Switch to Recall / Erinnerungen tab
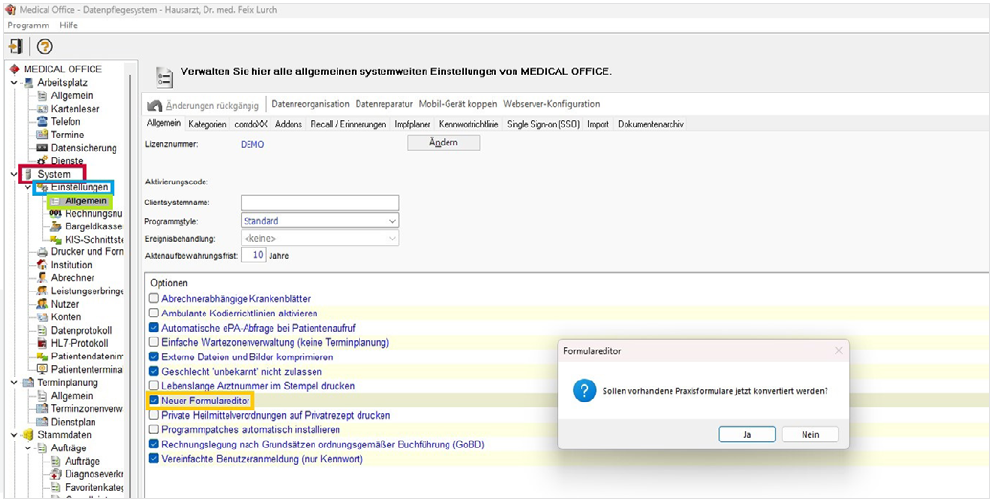This screenshot has height=501, width=992. click(348, 125)
